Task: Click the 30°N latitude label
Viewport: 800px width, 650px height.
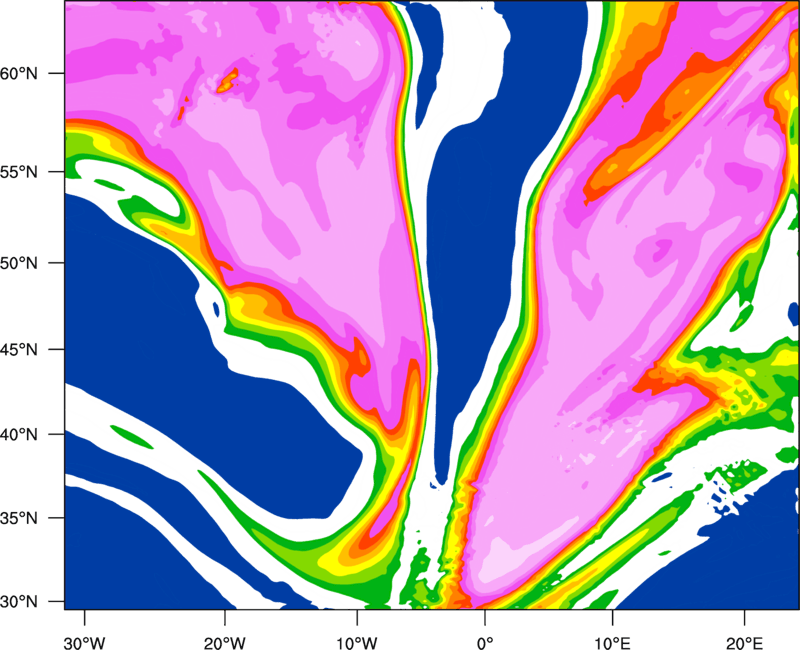Action: [x=20, y=602]
